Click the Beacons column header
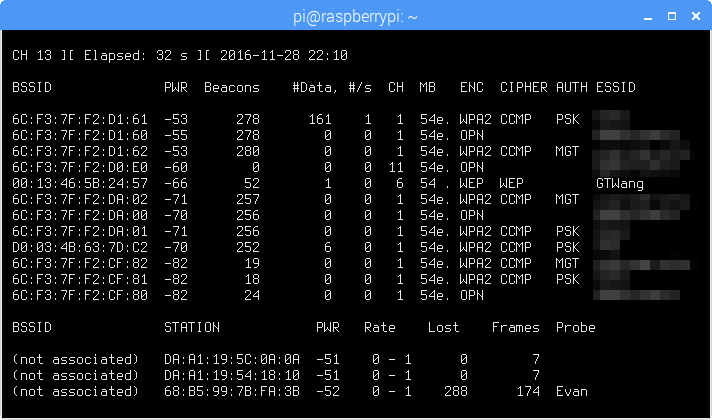This screenshot has width=712, height=420. (x=231, y=88)
